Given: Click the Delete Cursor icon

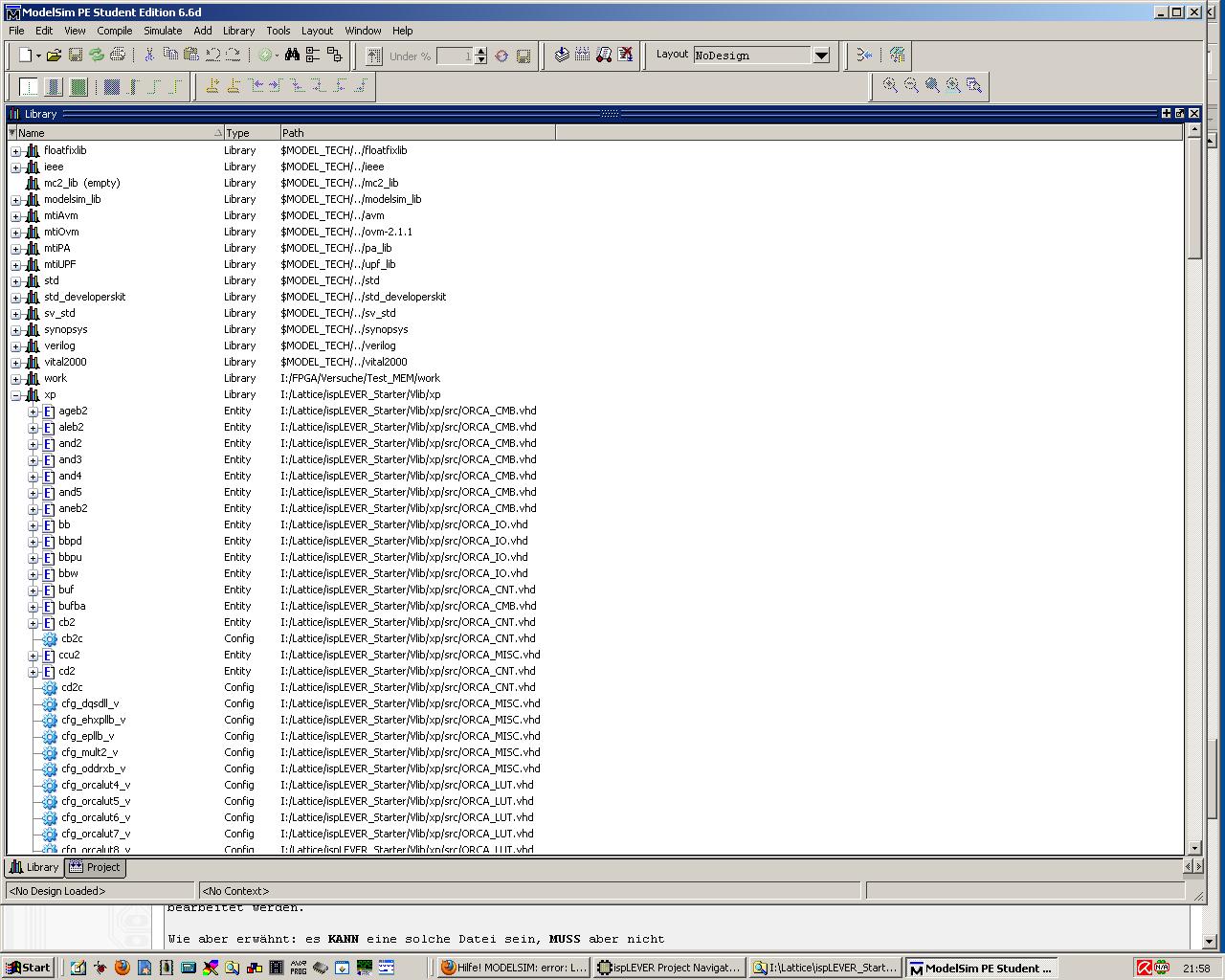Looking at the screenshot, I should pyautogui.click(x=234, y=86).
